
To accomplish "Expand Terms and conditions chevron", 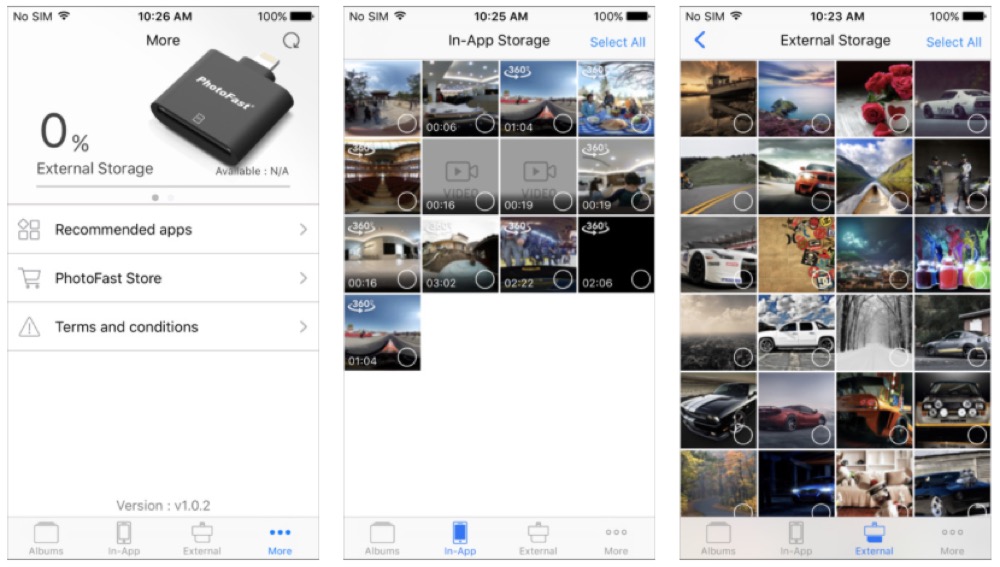I will click(x=304, y=327).
